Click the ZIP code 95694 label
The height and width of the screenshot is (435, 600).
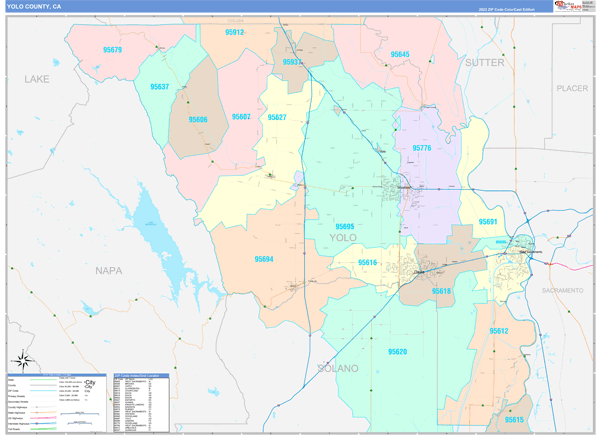(264, 259)
